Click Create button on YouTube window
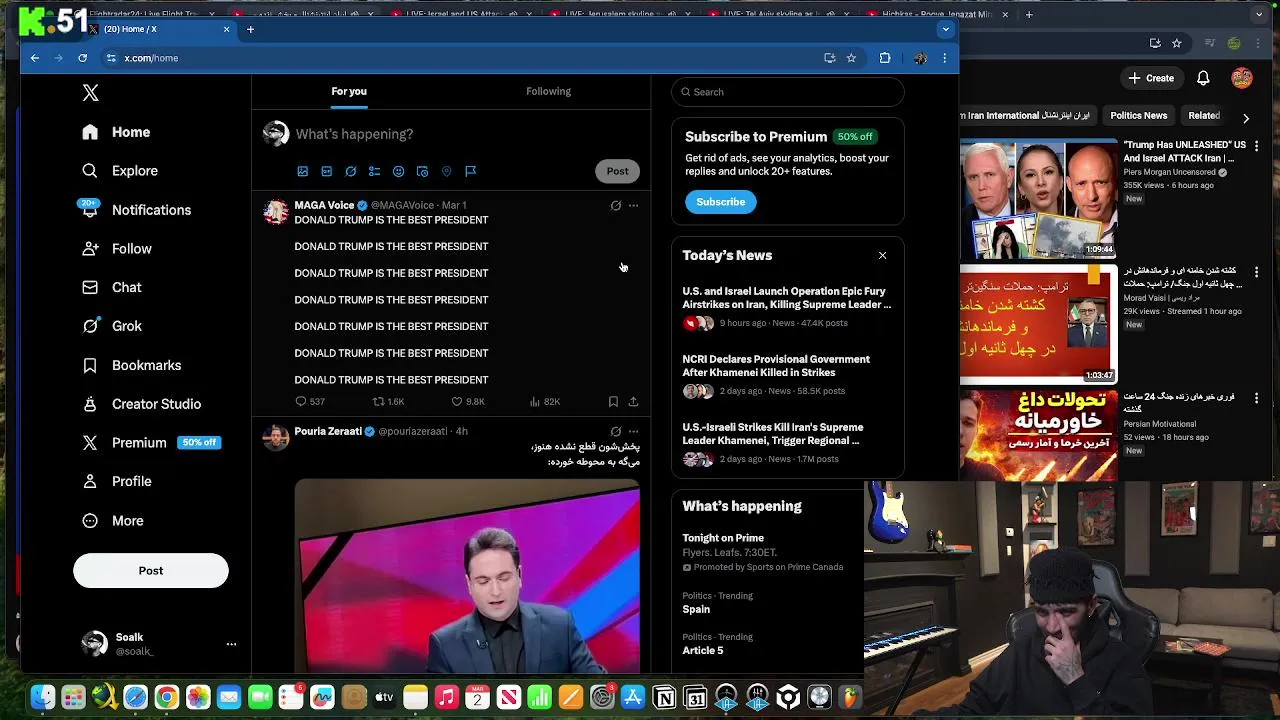The height and width of the screenshot is (720, 1280). click(x=1152, y=78)
